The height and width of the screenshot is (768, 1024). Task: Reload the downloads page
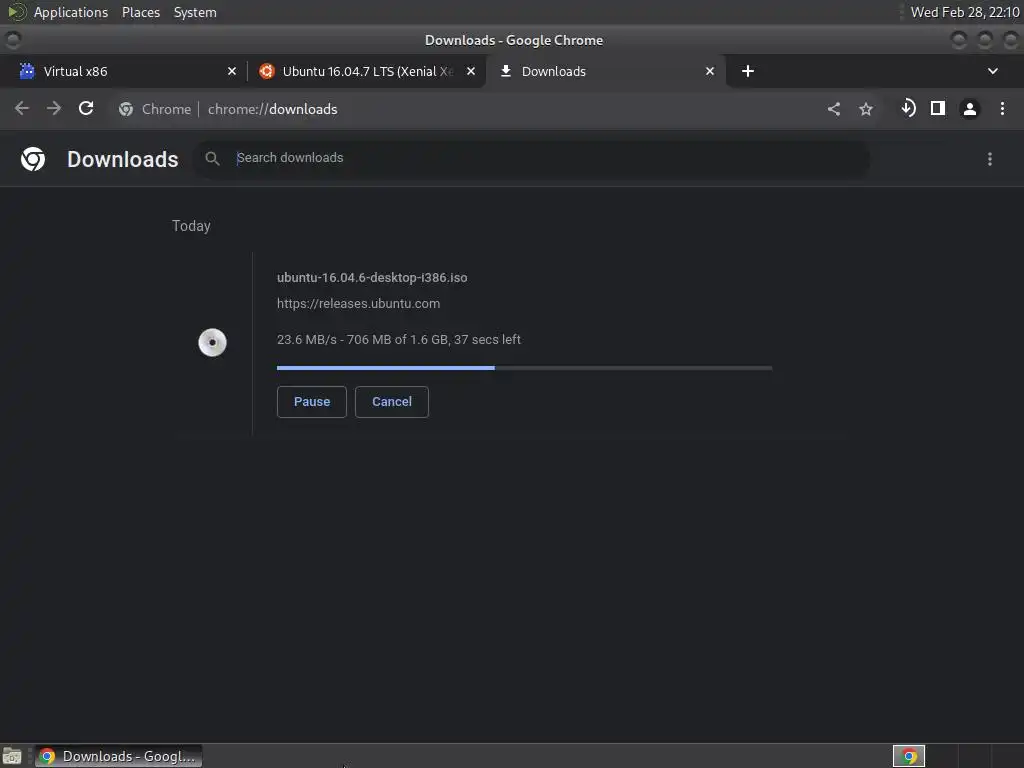click(x=86, y=108)
